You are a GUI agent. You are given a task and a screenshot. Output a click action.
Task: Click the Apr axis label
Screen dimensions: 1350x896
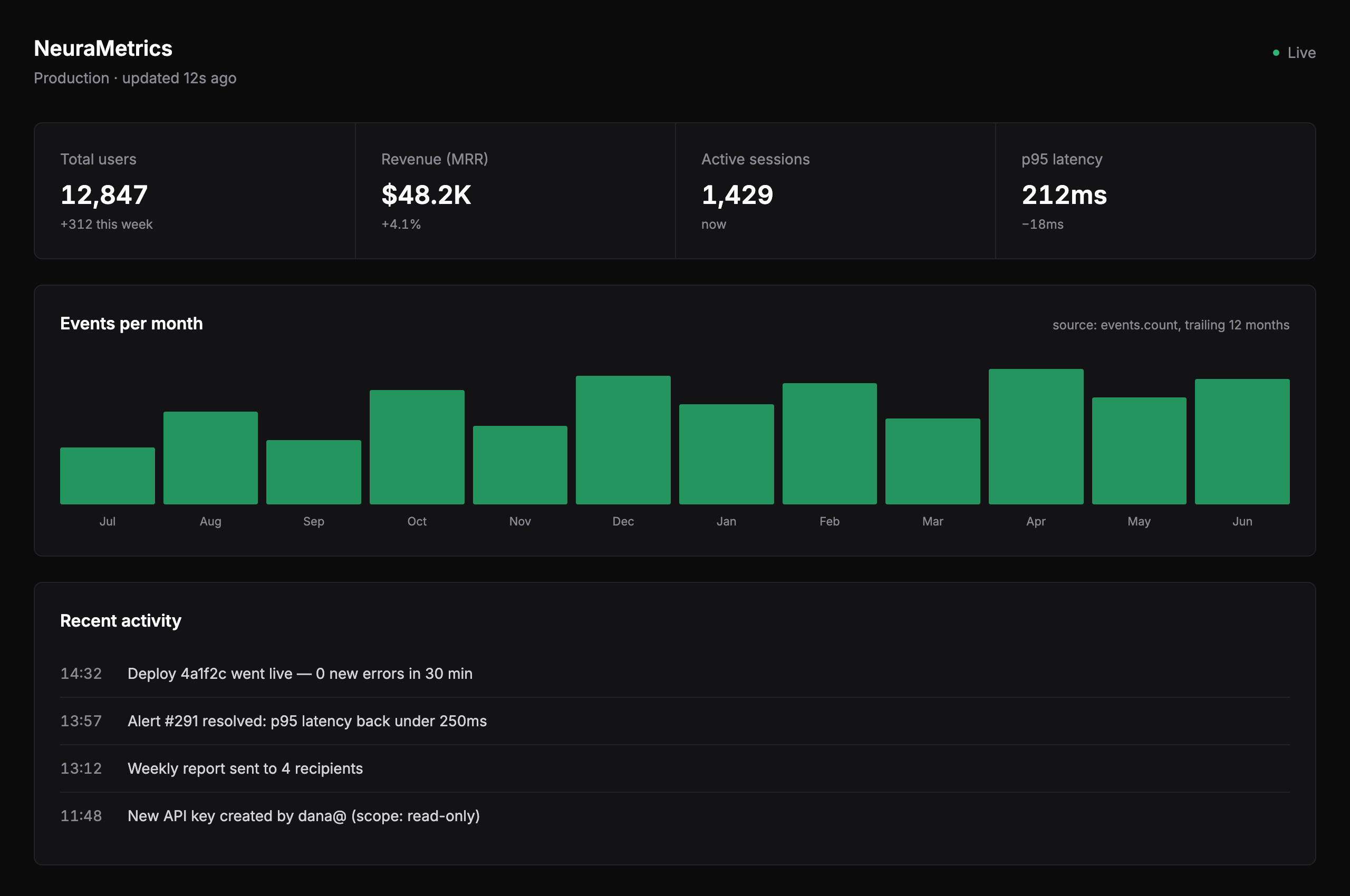[1036, 521]
